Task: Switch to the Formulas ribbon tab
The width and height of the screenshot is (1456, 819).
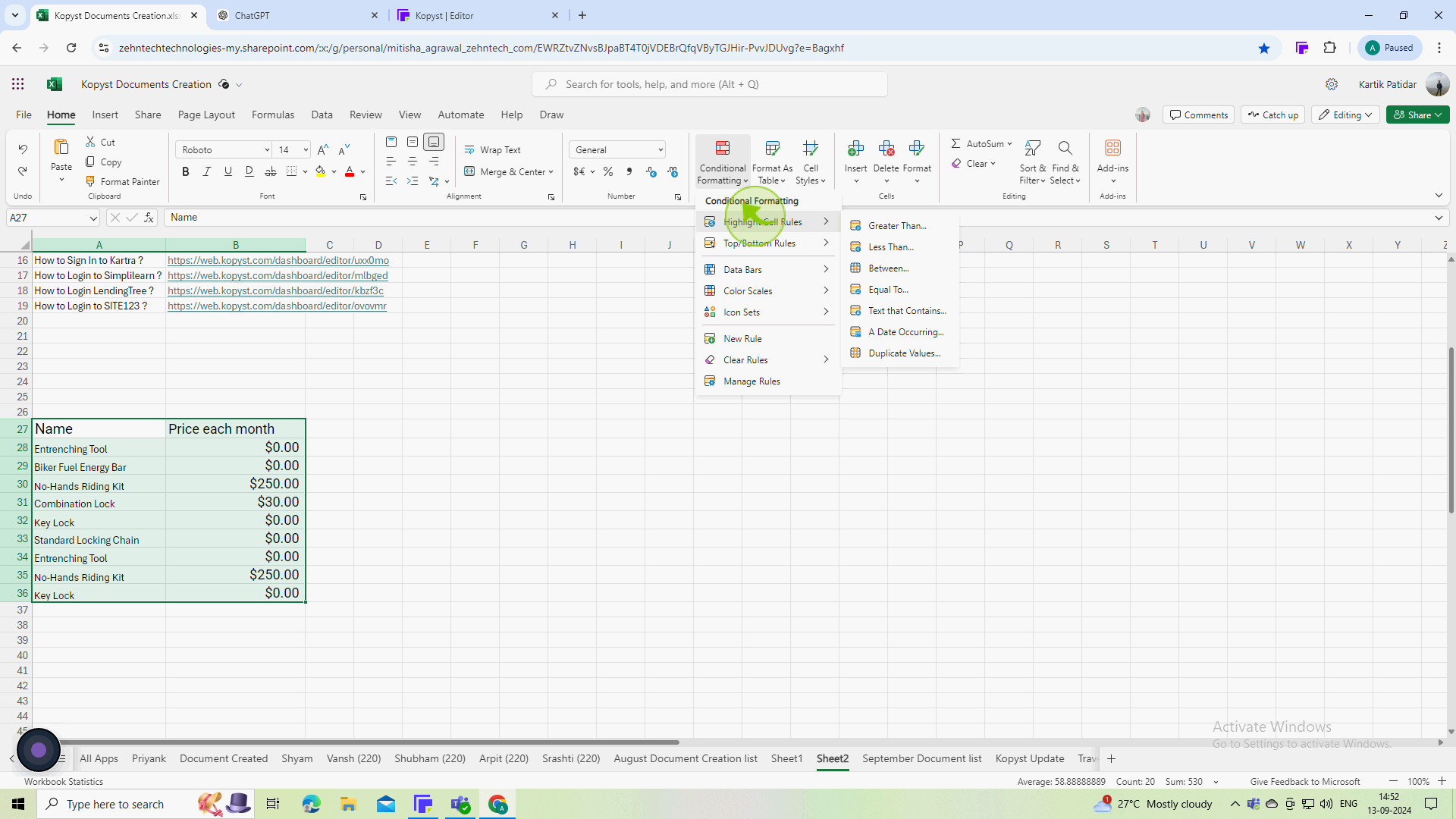Action: tap(273, 115)
